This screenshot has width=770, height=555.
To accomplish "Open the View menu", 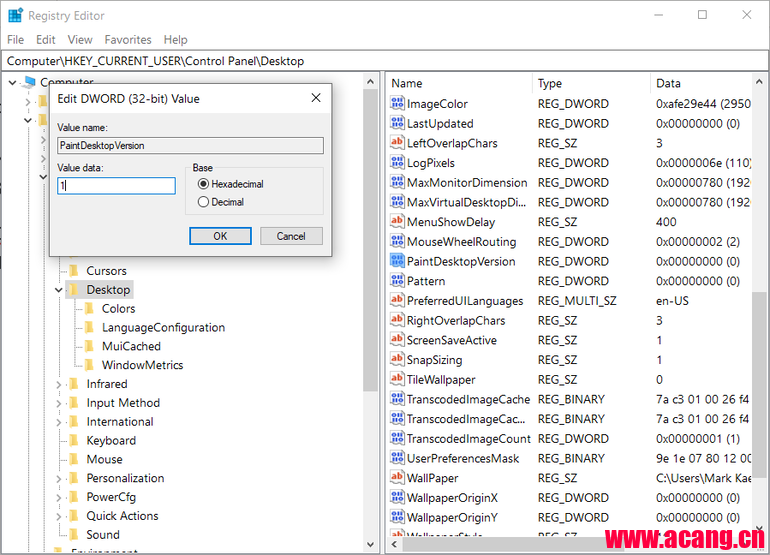I will pos(80,39).
